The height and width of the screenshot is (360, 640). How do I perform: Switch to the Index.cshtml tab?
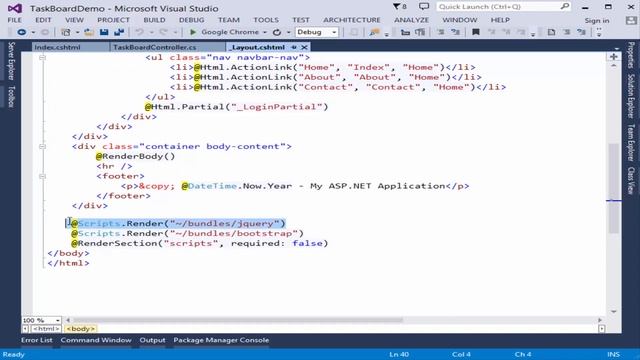(58, 47)
